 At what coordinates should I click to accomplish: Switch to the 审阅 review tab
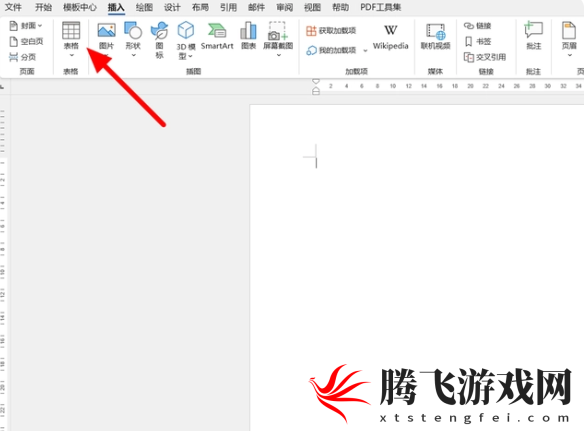pos(284,7)
